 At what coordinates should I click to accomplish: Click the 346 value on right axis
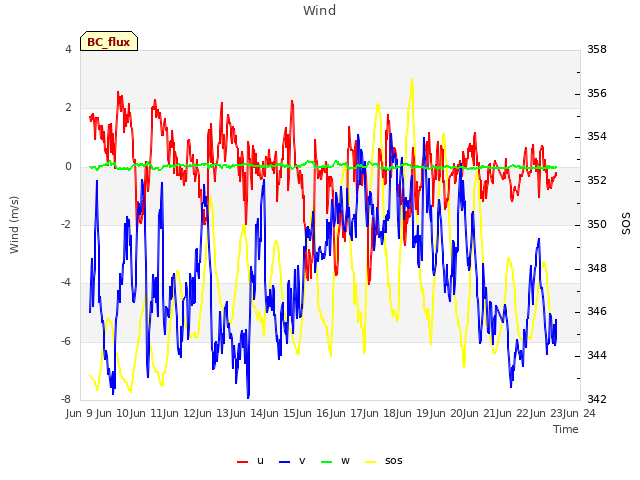tap(597, 311)
